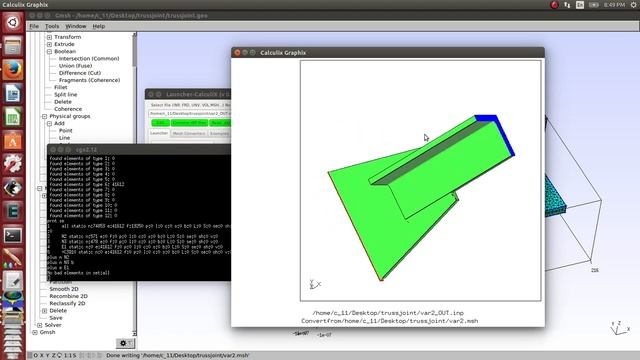Switch to Launcher tab in Launcher-CalculiX
640x360 pixels.
(159, 133)
